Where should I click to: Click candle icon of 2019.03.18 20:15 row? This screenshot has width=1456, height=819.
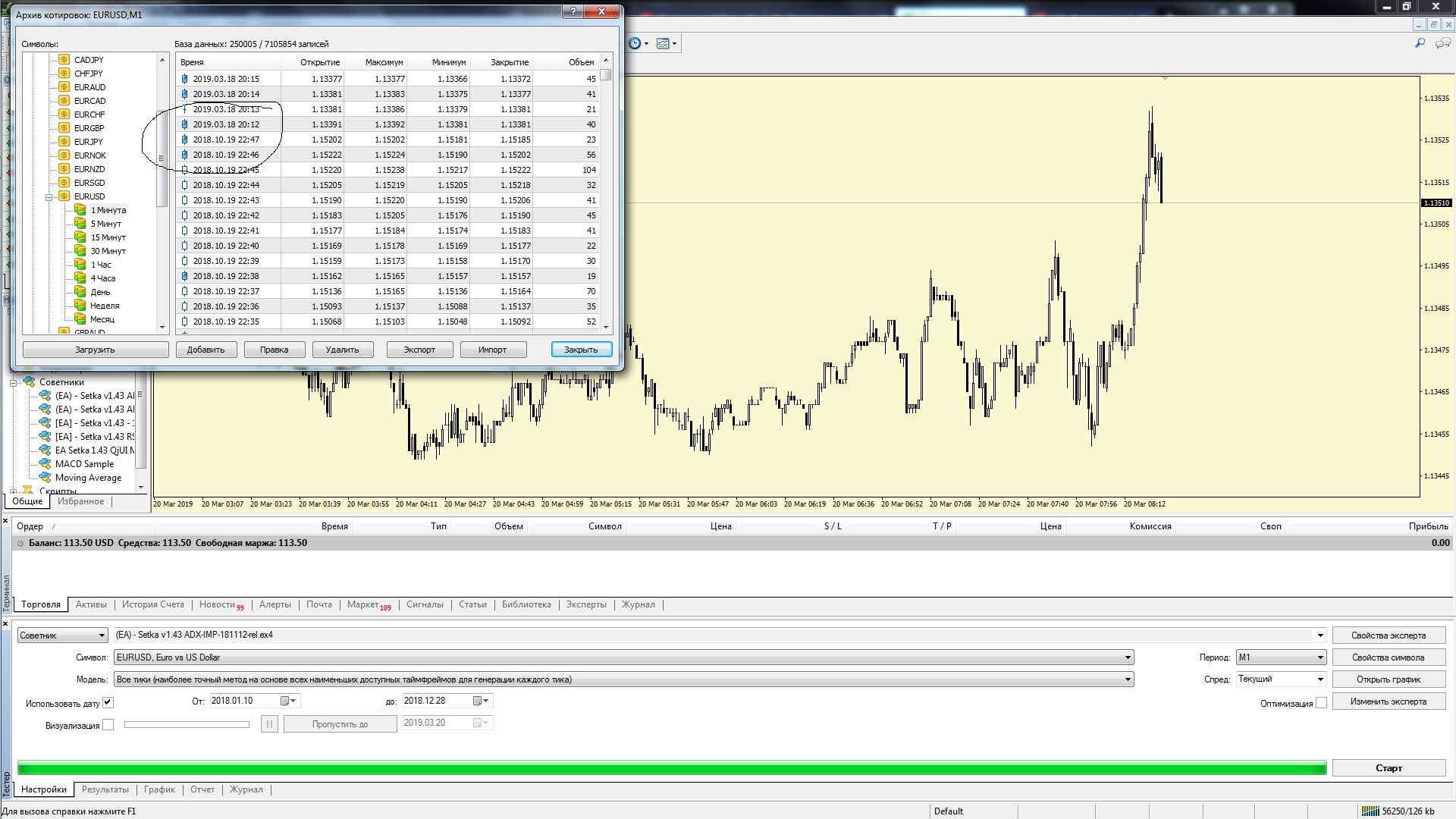pyautogui.click(x=184, y=79)
